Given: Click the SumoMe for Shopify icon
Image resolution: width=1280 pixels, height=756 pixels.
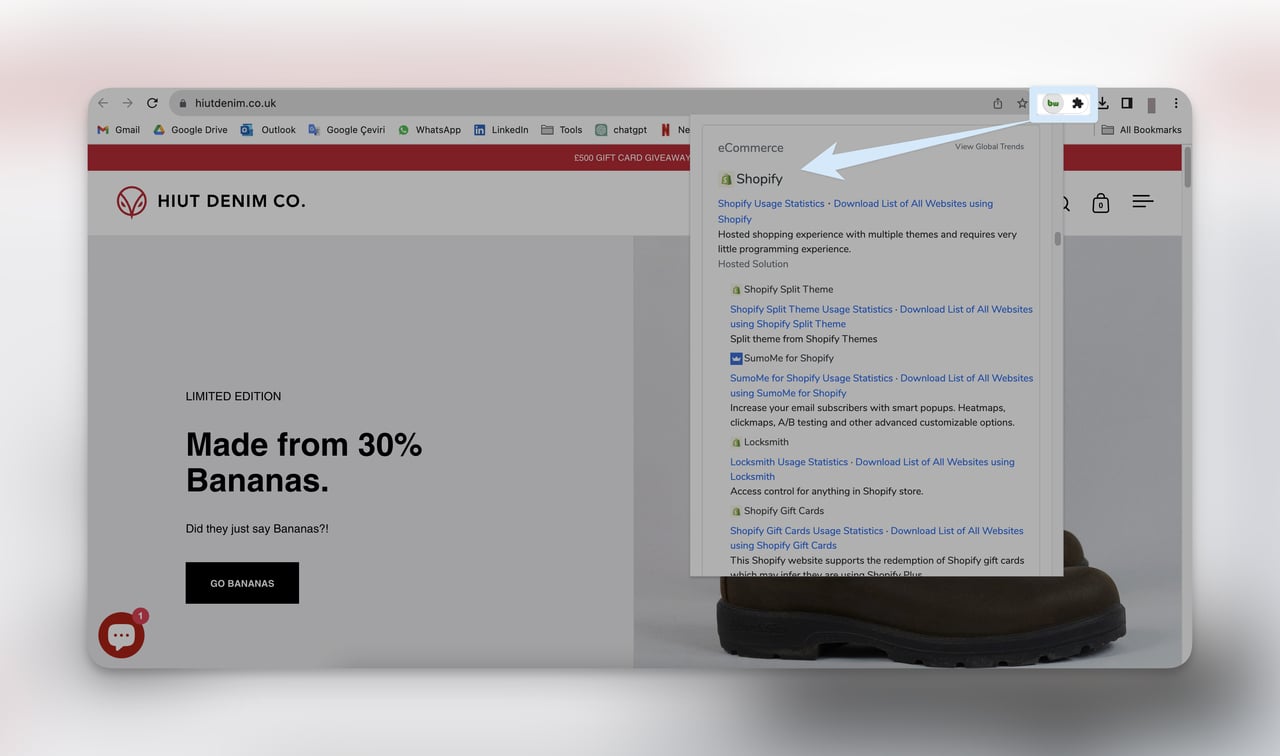Looking at the screenshot, I should tap(736, 359).
